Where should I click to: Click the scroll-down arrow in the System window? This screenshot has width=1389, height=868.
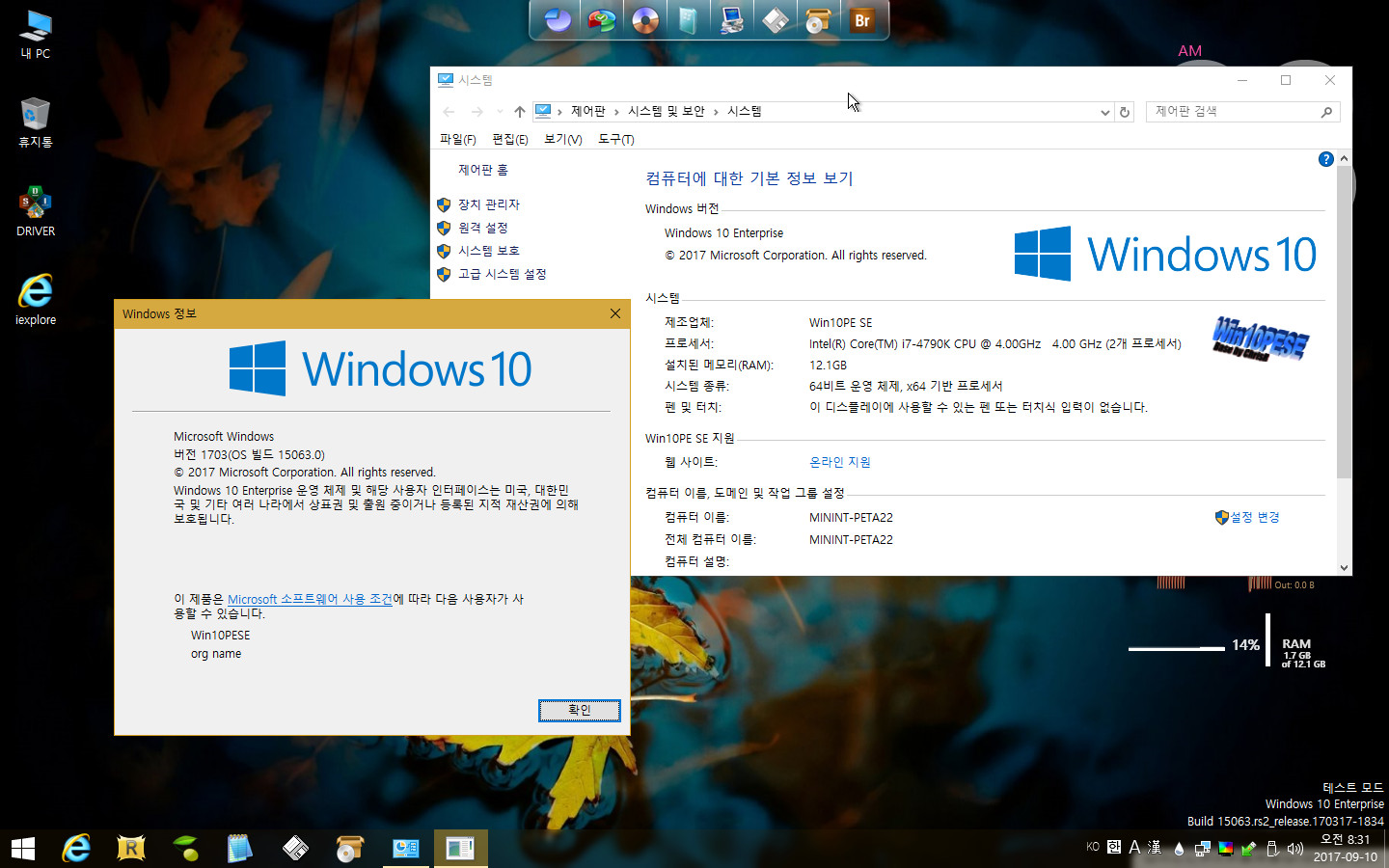pos(1344,568)
